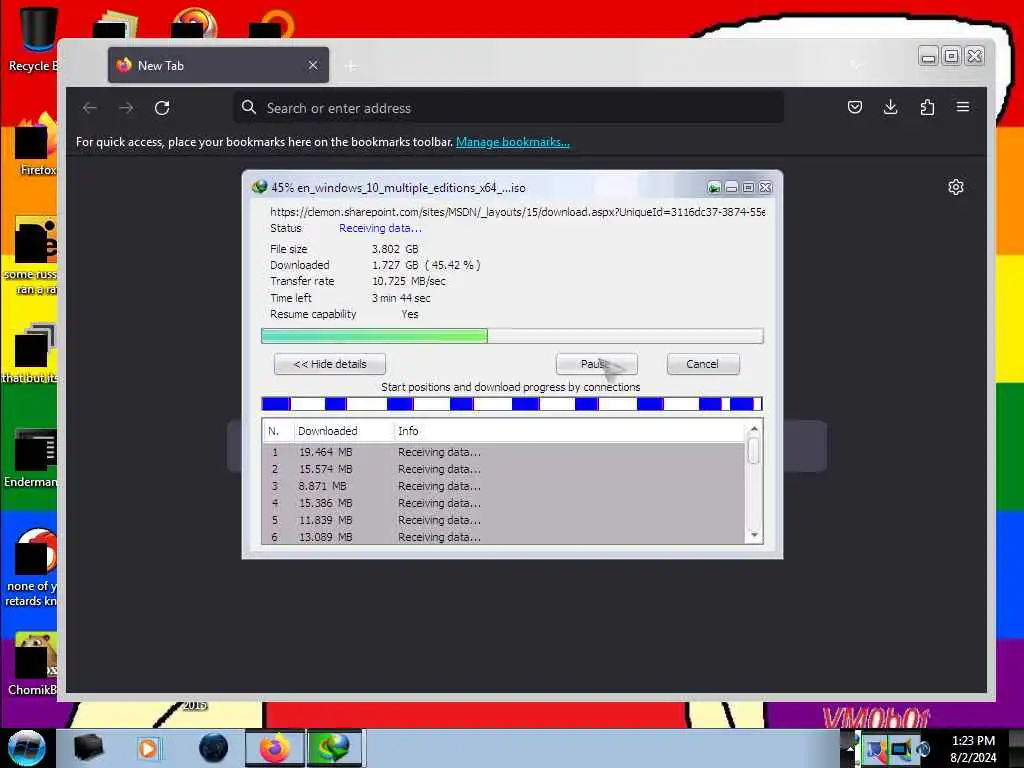Screen dimensions: 1024x768
Task: Click the IDM icon in dialog title bar
Action: click(x=259, y=187)
